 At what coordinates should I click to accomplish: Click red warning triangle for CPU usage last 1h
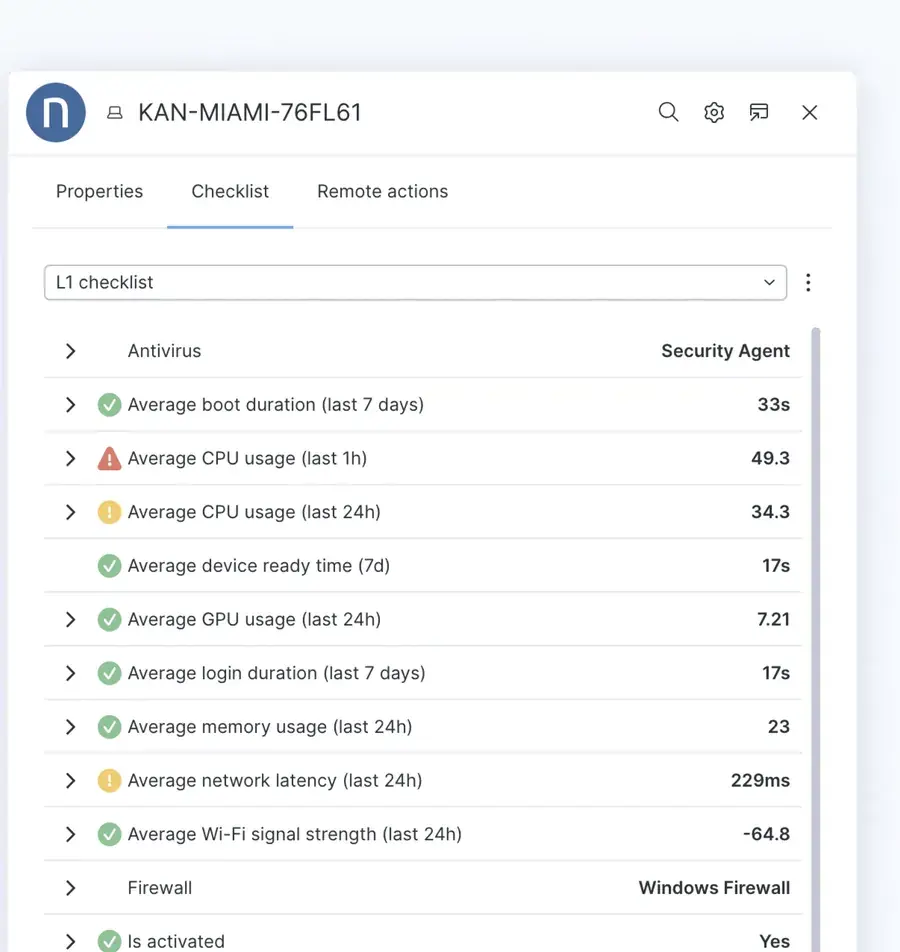point(109,458)
